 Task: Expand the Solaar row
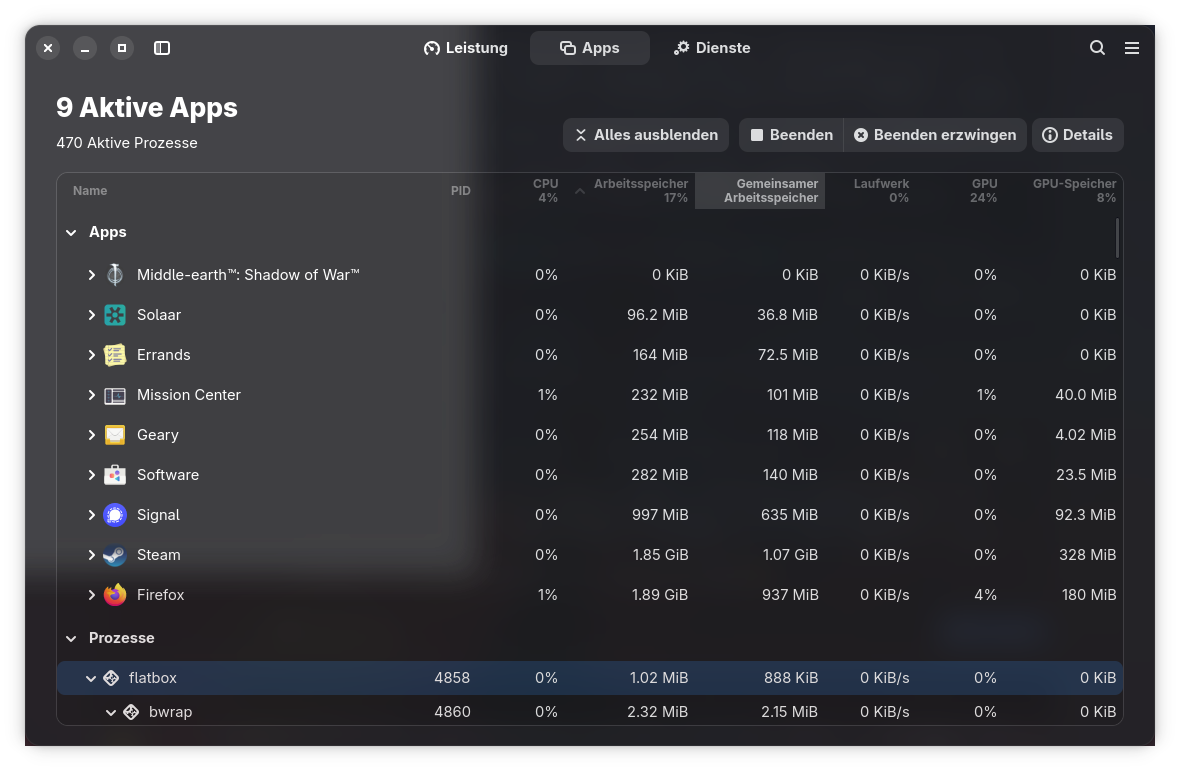(92, 315)
